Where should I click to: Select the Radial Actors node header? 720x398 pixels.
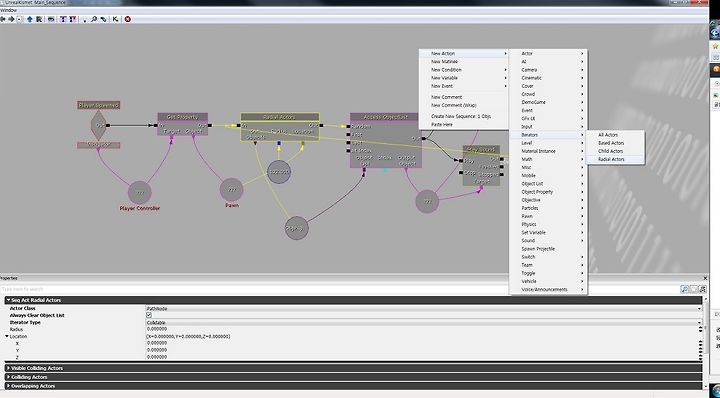point(280,117)
